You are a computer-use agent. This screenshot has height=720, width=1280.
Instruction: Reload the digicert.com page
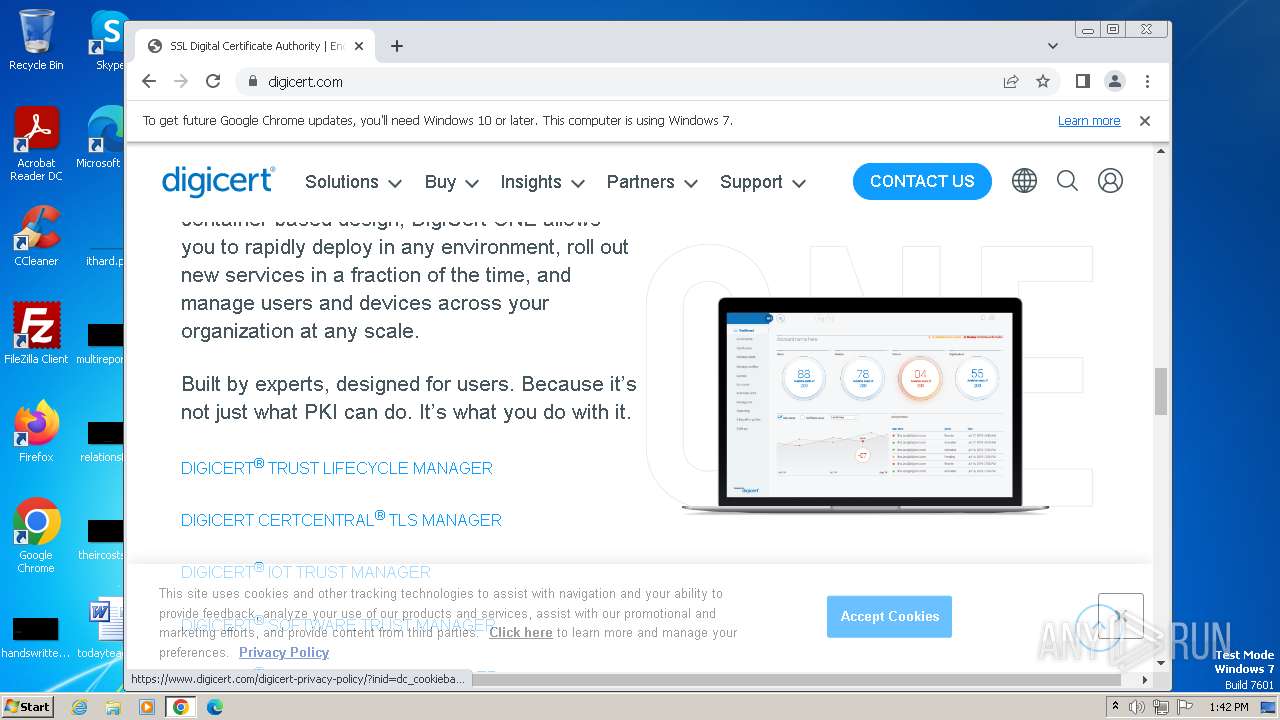(213, 82)
